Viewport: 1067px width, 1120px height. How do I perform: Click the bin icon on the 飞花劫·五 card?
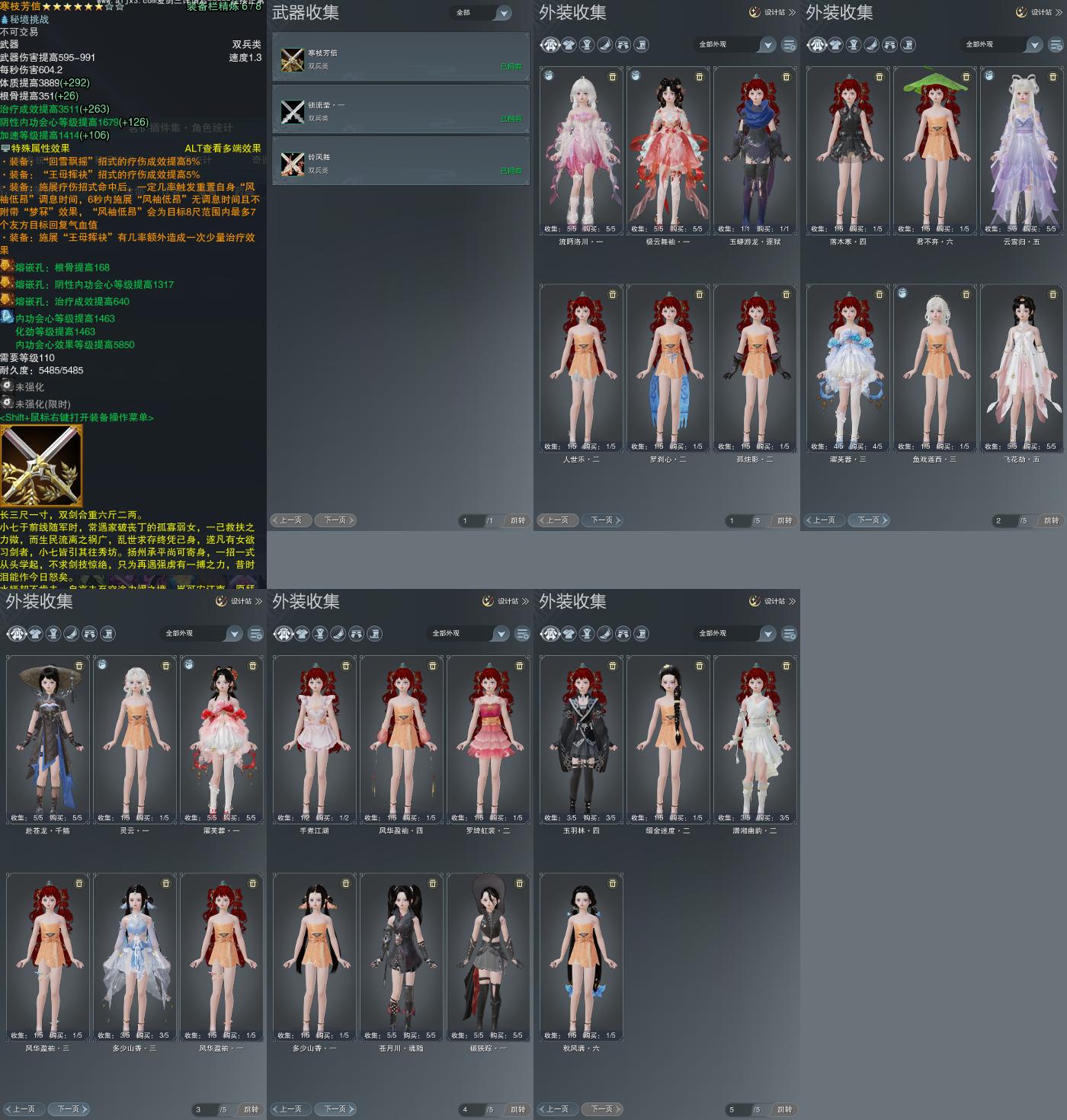coord(1053,294)
